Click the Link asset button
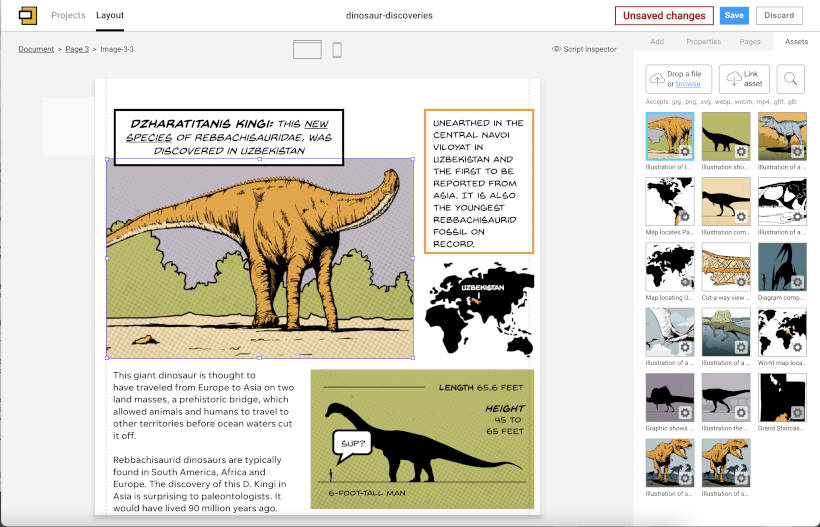Image resolution: width=820 pixels, height=527 pixels. click(x=744, y=79)
